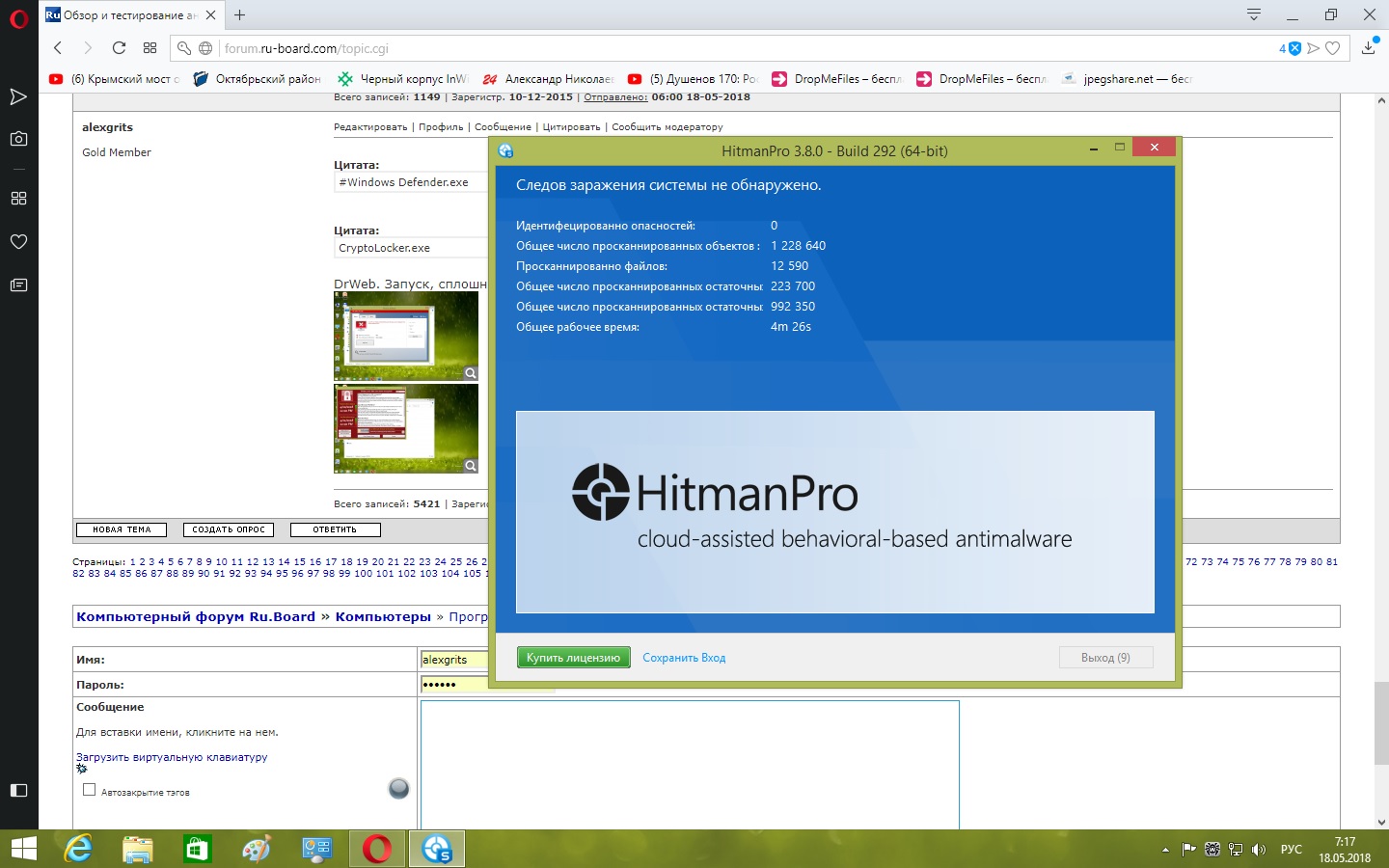1389x868 pixels.
Task: Open the Opera tab menu
Action: click(1254, 14)
